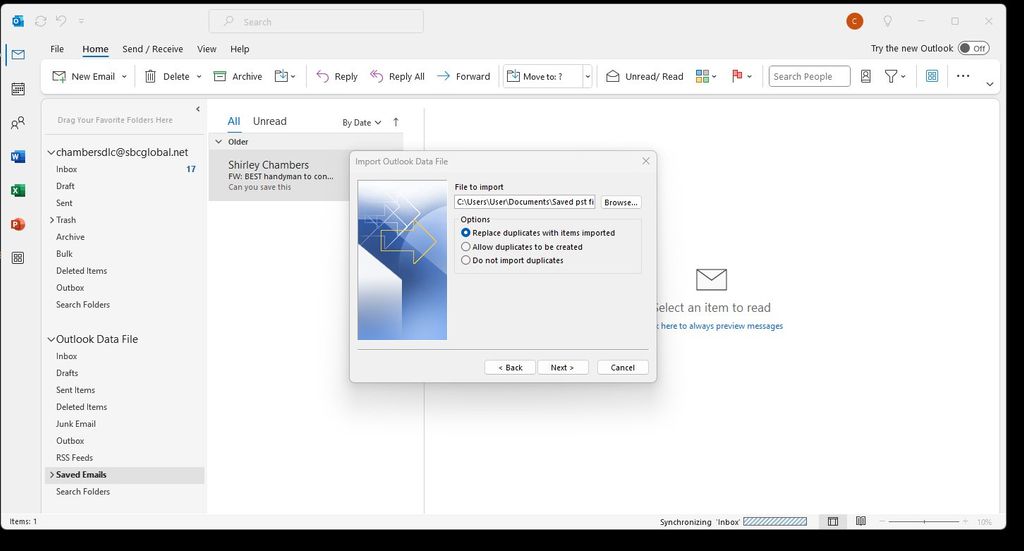The width and height of the screenshot is (1024, 551).
Task: Open the Send / Receive tab
Action: click(153, 49)
